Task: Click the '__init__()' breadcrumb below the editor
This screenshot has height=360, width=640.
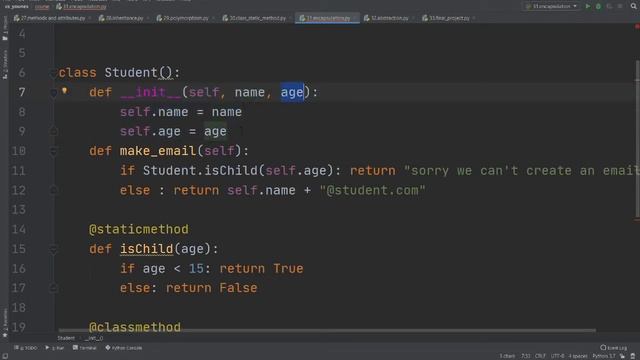Action: [x=94, y=338]
